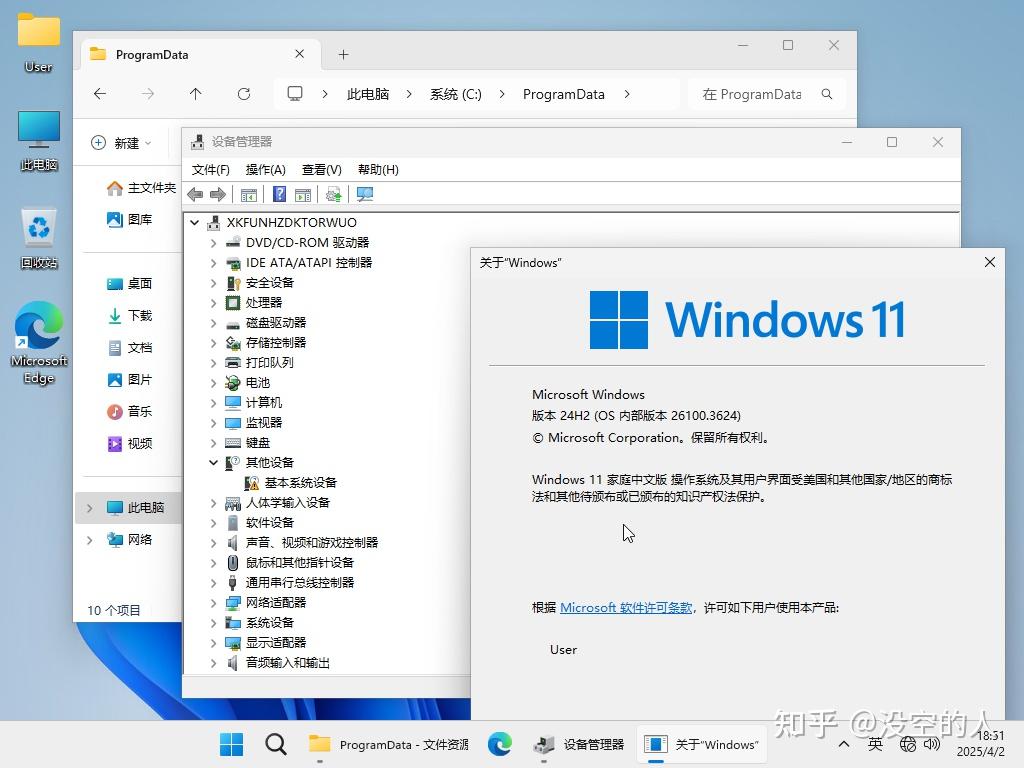Image resolution: width=1024 pixels, height=768 pixels.
Task: Open taskbar Search magnifier
Action: click(276, 744)
